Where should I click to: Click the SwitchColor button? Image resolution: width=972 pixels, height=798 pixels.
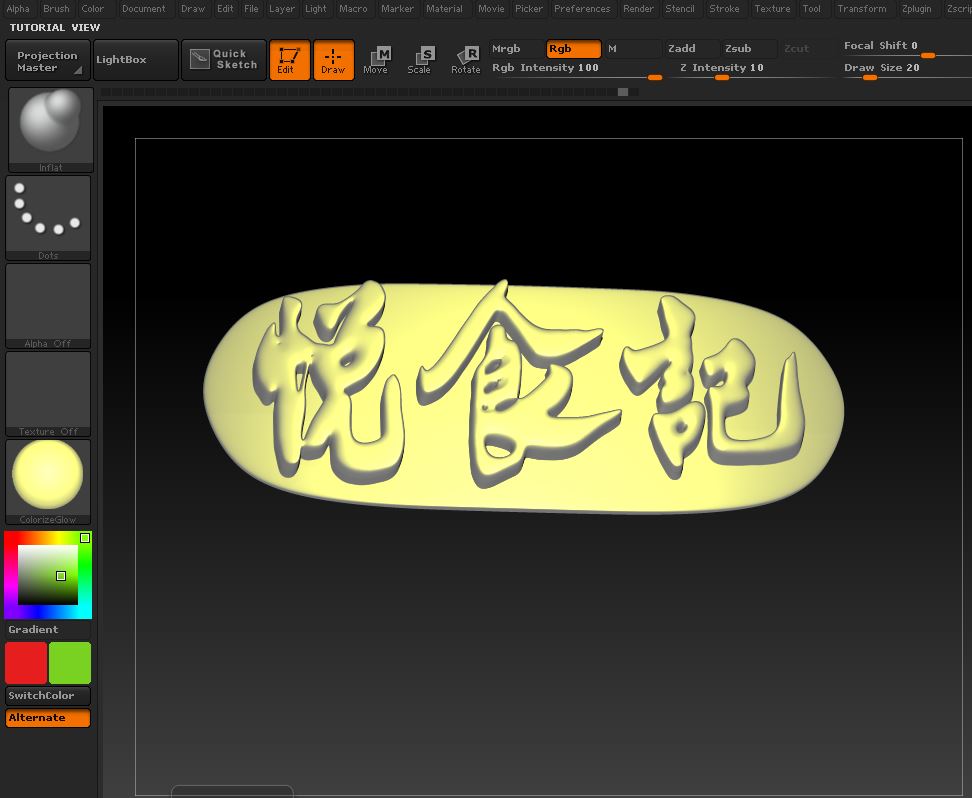point(48,696)
